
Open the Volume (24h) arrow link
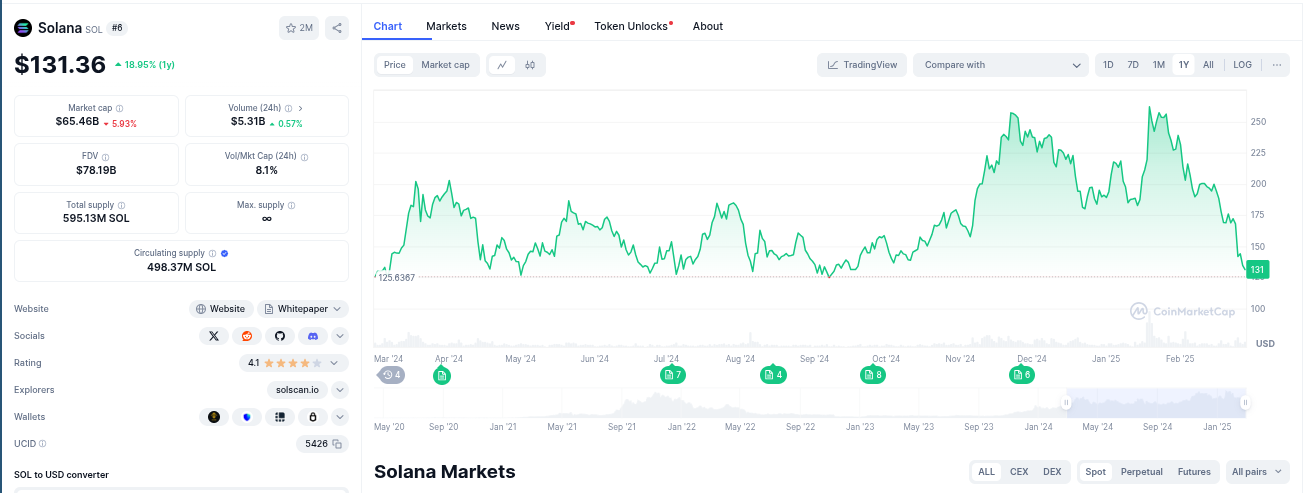pyautogui.click(x=301, y=108)
